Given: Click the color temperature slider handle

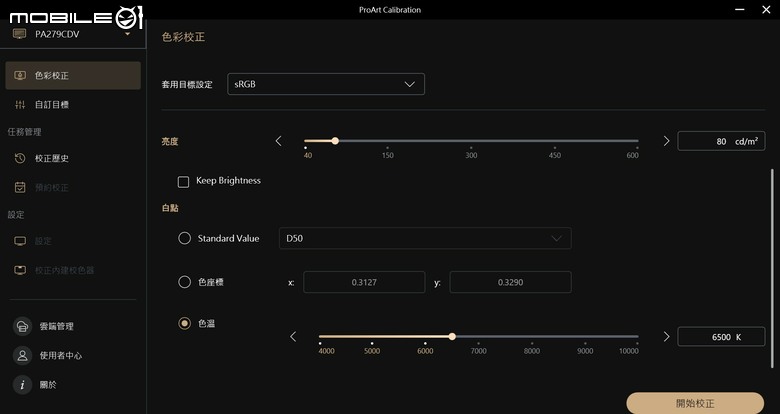Looking at the screenshot, I should coord(452,336).
